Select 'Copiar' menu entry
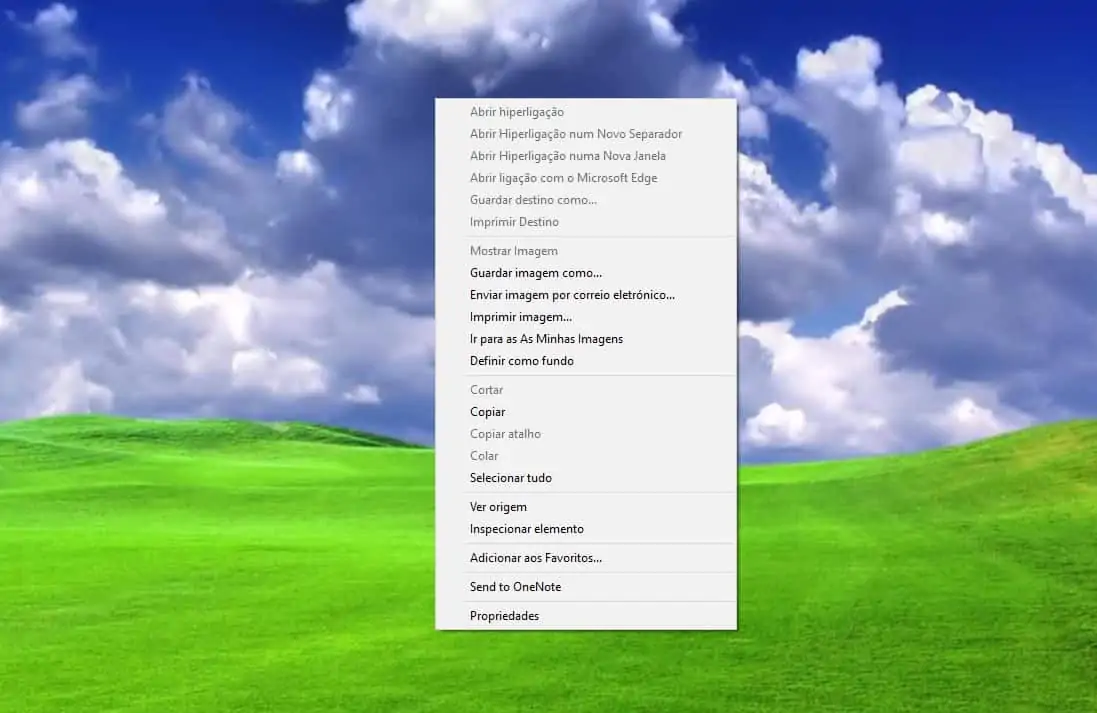Viewport: 1097px width, 713px height. click(x=586, y=412)
